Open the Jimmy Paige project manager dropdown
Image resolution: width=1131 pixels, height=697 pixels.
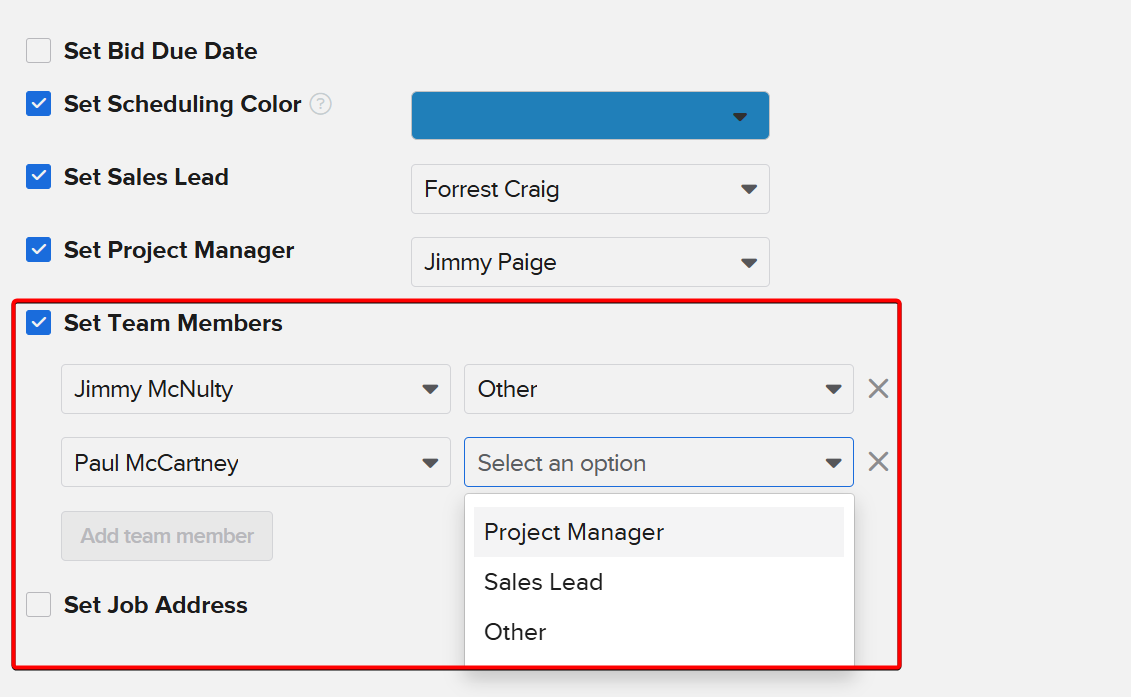click(590, 262)
